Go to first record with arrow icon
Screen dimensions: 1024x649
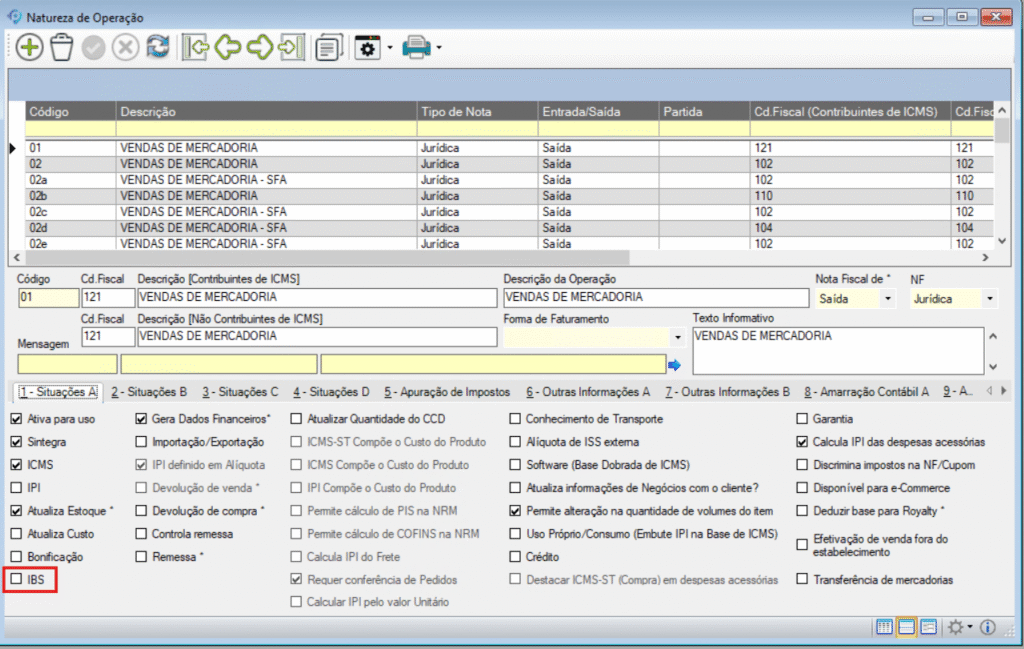point(196,47)
